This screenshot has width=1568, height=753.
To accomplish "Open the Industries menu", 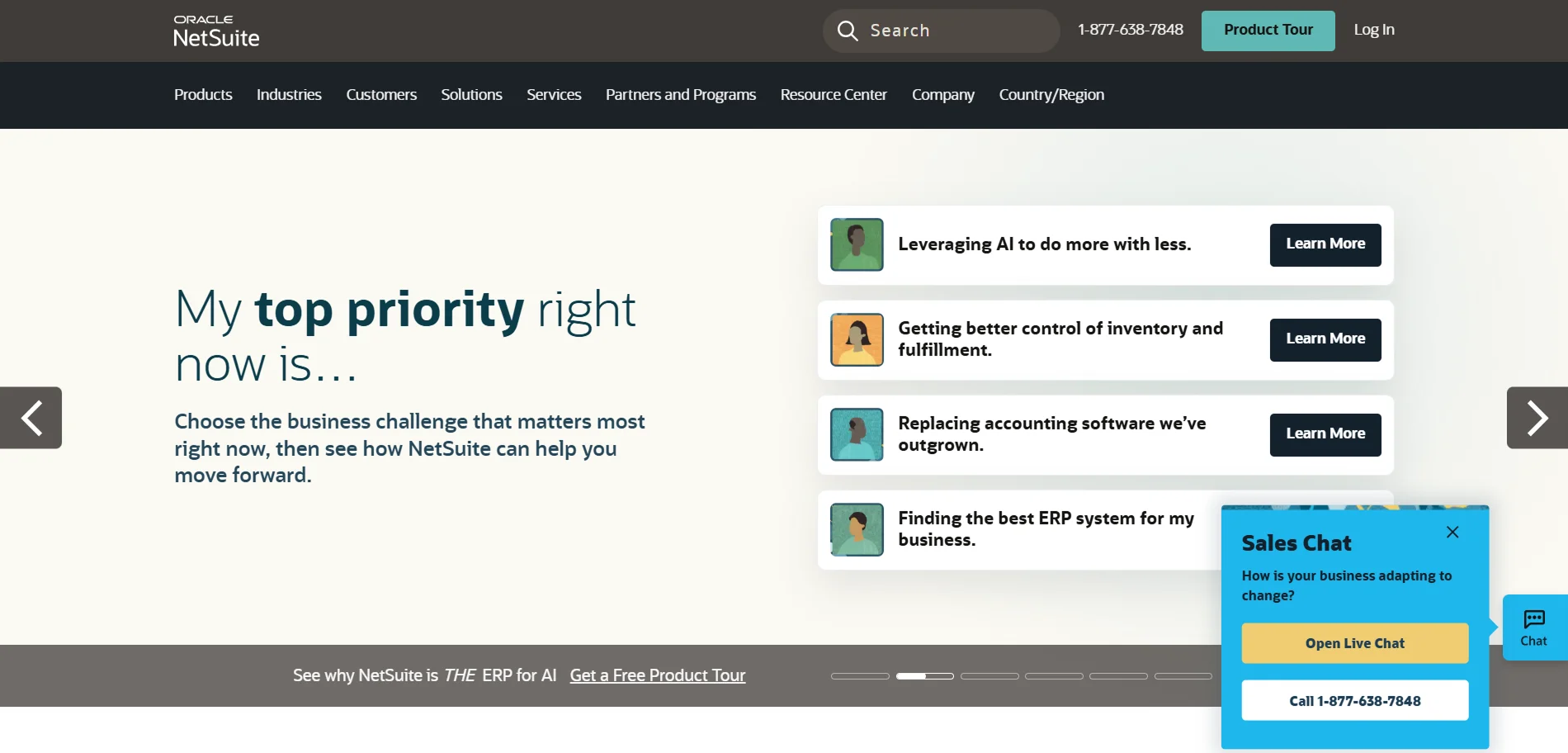I will (x=289, y=95).
